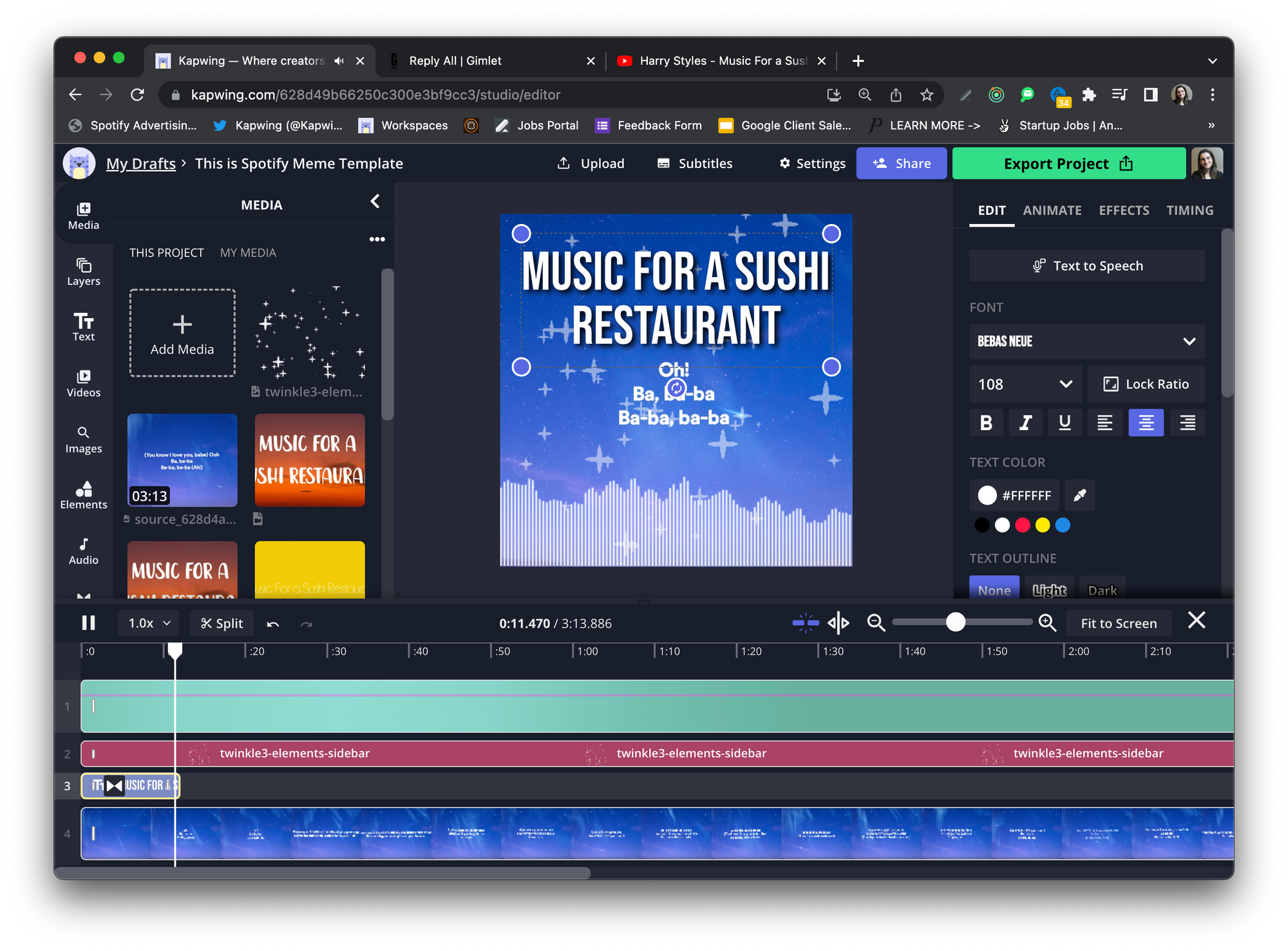Click the eyedropper color picker icon

tap(1079, 495)
